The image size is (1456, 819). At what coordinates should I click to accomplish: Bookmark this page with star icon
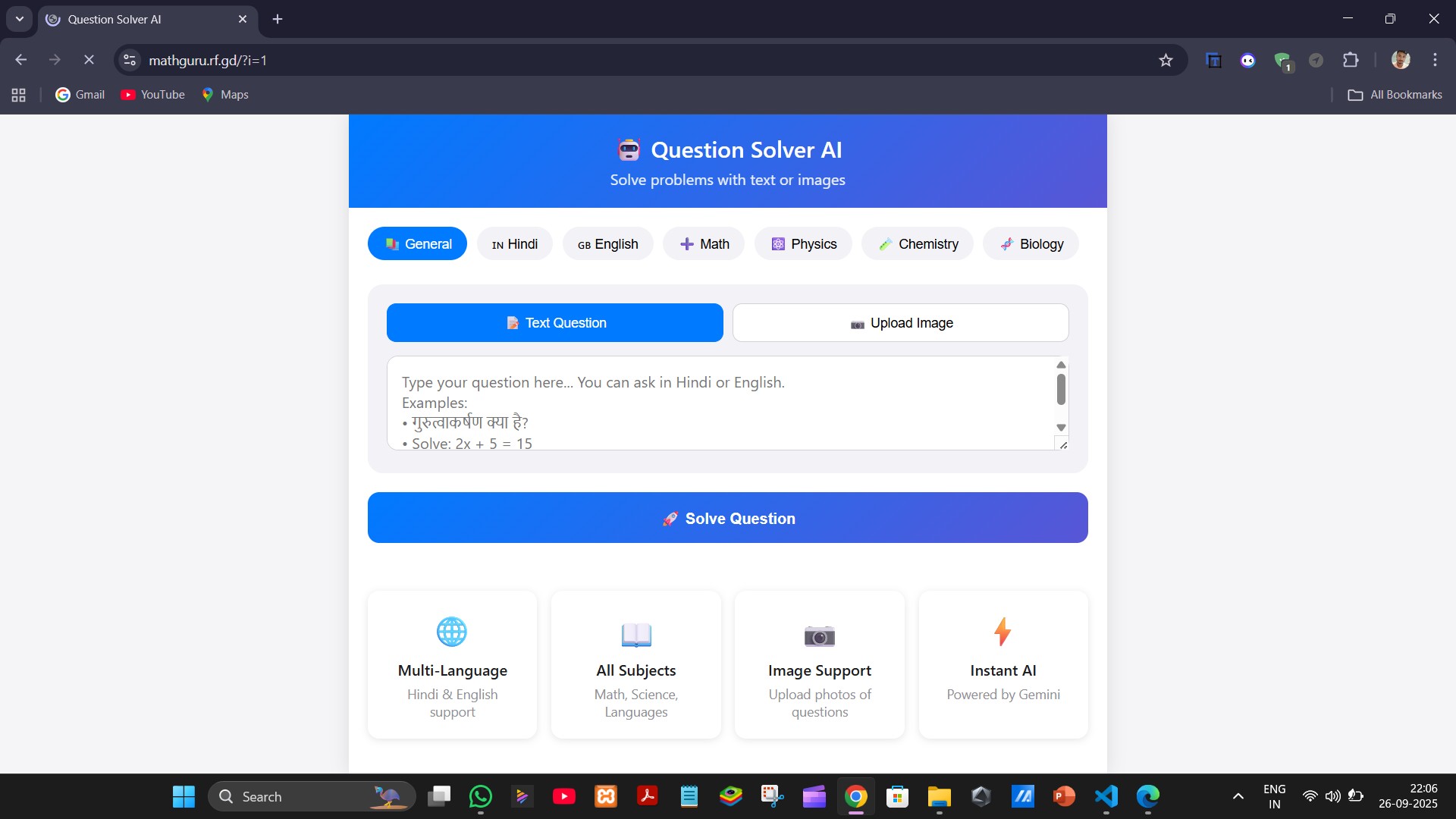point(1166,61)
